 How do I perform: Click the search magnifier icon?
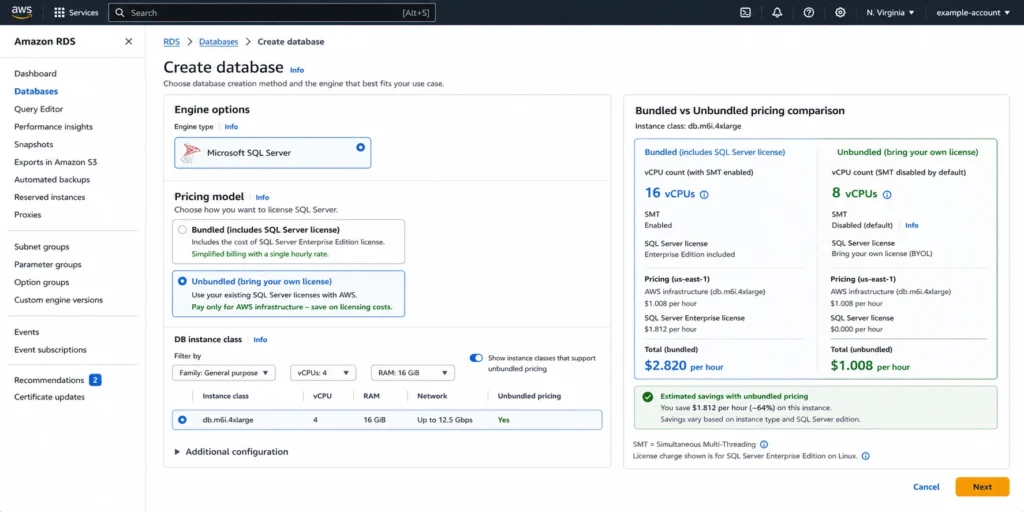120,12
